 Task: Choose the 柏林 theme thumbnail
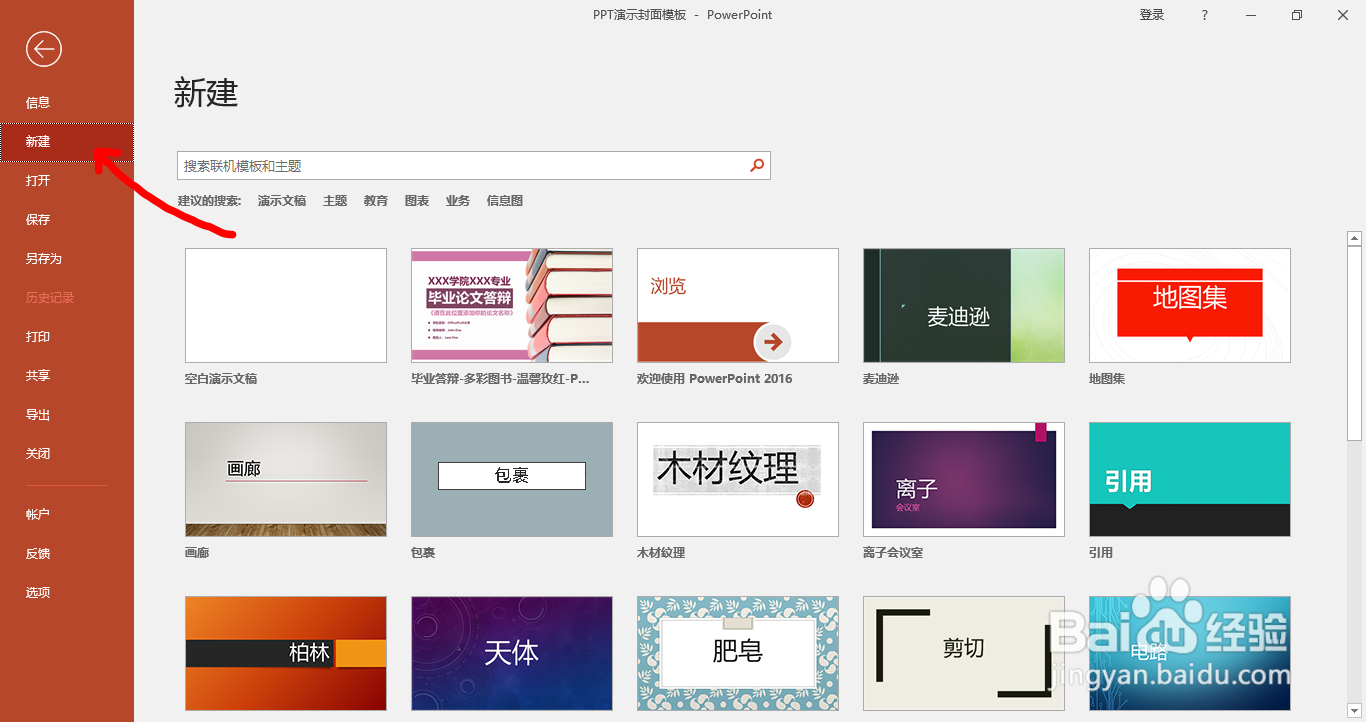(x=286, y=653)
